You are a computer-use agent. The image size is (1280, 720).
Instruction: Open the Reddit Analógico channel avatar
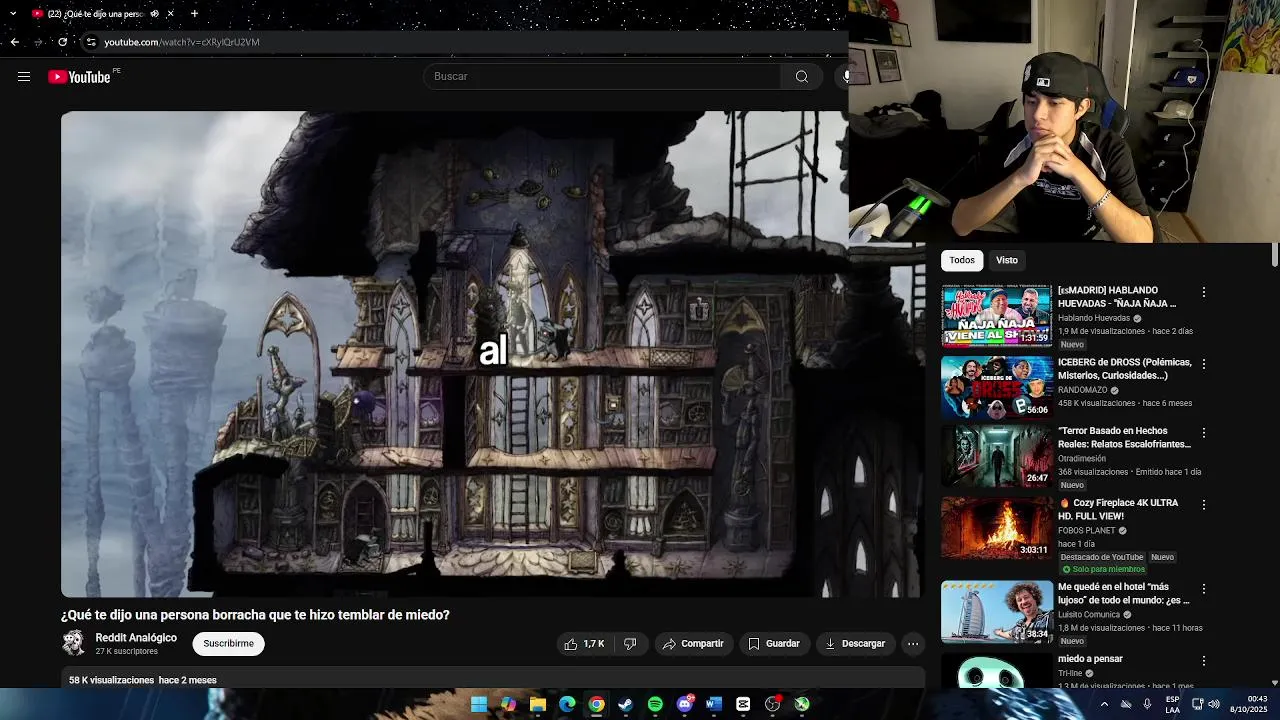73,643
